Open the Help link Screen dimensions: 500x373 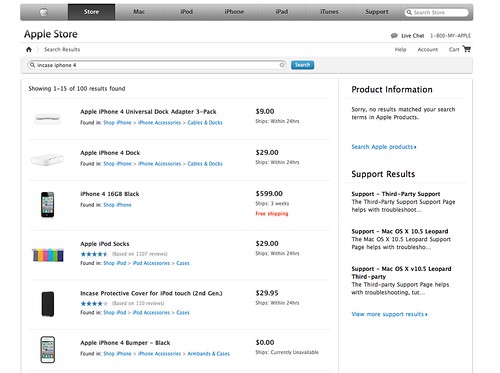[x=400, y=50]
